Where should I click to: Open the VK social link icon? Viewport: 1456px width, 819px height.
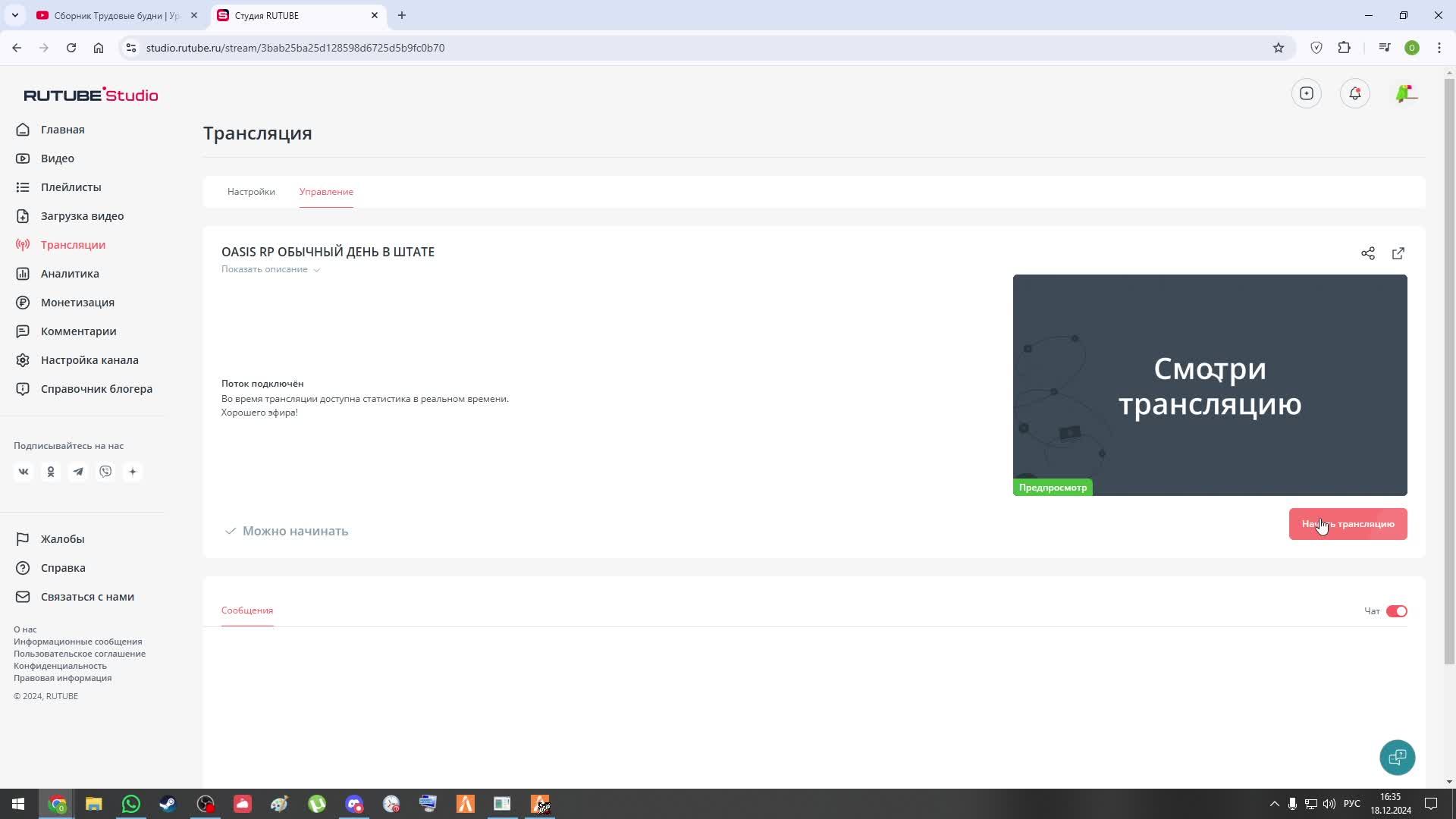[x=24, y=472]
